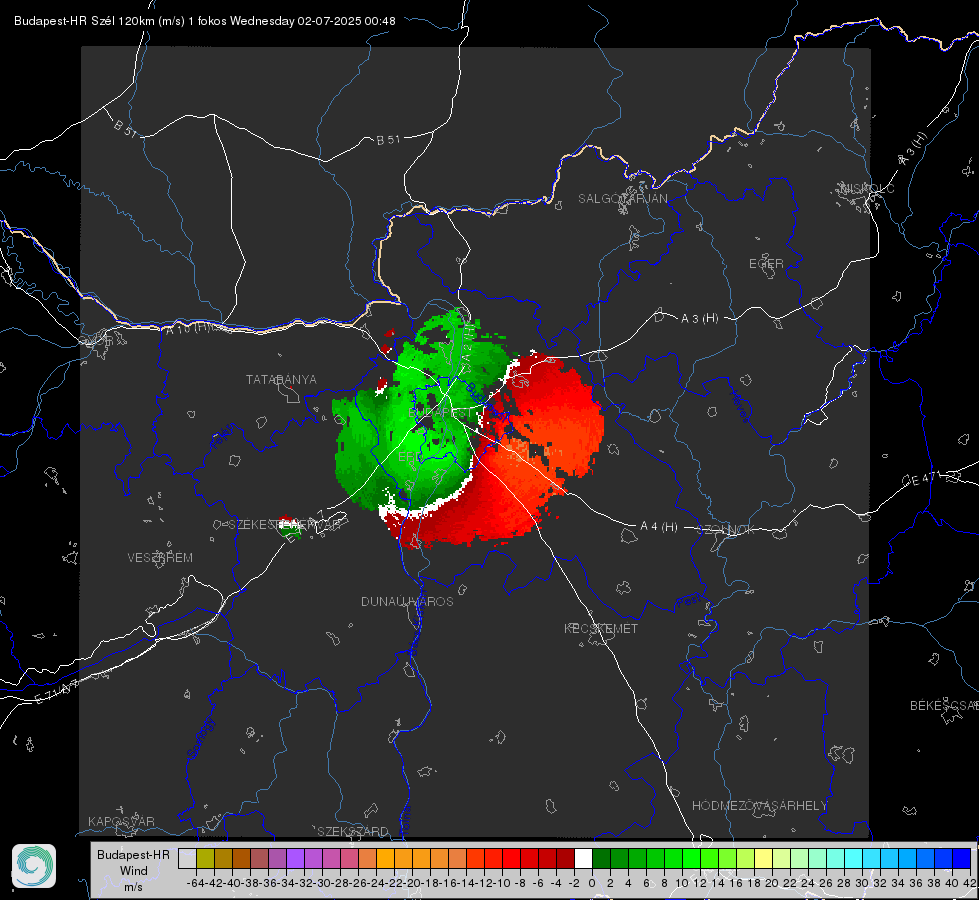This screenshot has width=979, height=900.
Task: Click the olive swatch between -64 and -42
Action: pyautogui.click(x=205, y=858)
